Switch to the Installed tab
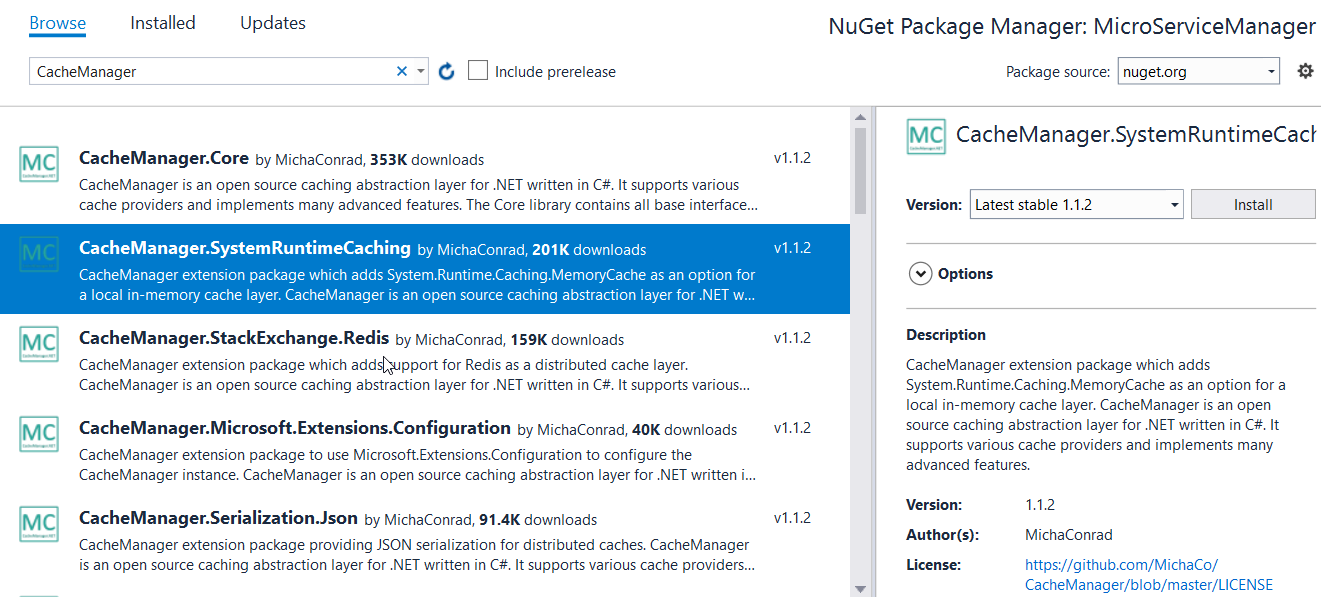 (x=163, y=23)
